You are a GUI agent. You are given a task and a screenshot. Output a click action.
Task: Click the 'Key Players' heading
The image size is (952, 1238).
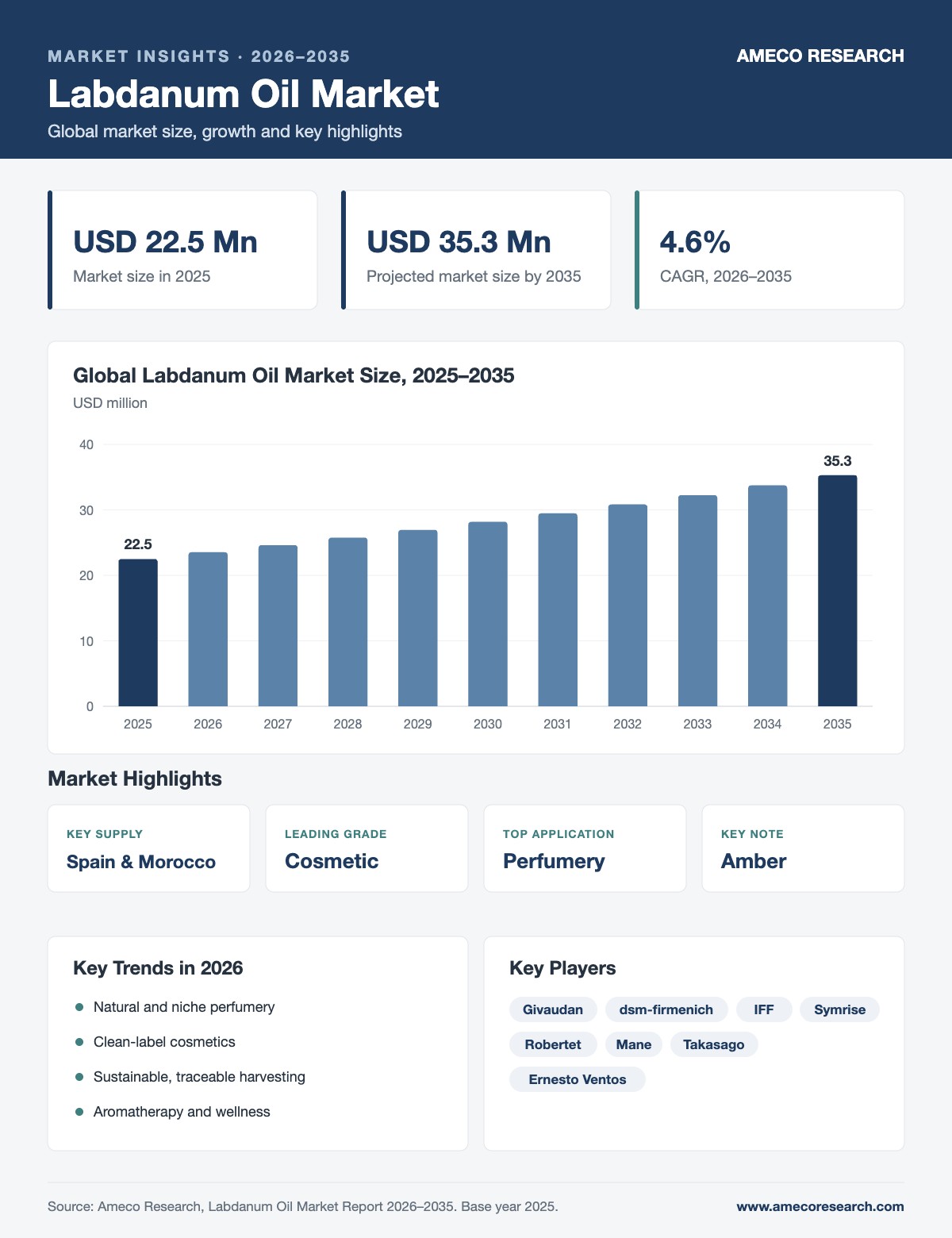(x=562, y=968)
